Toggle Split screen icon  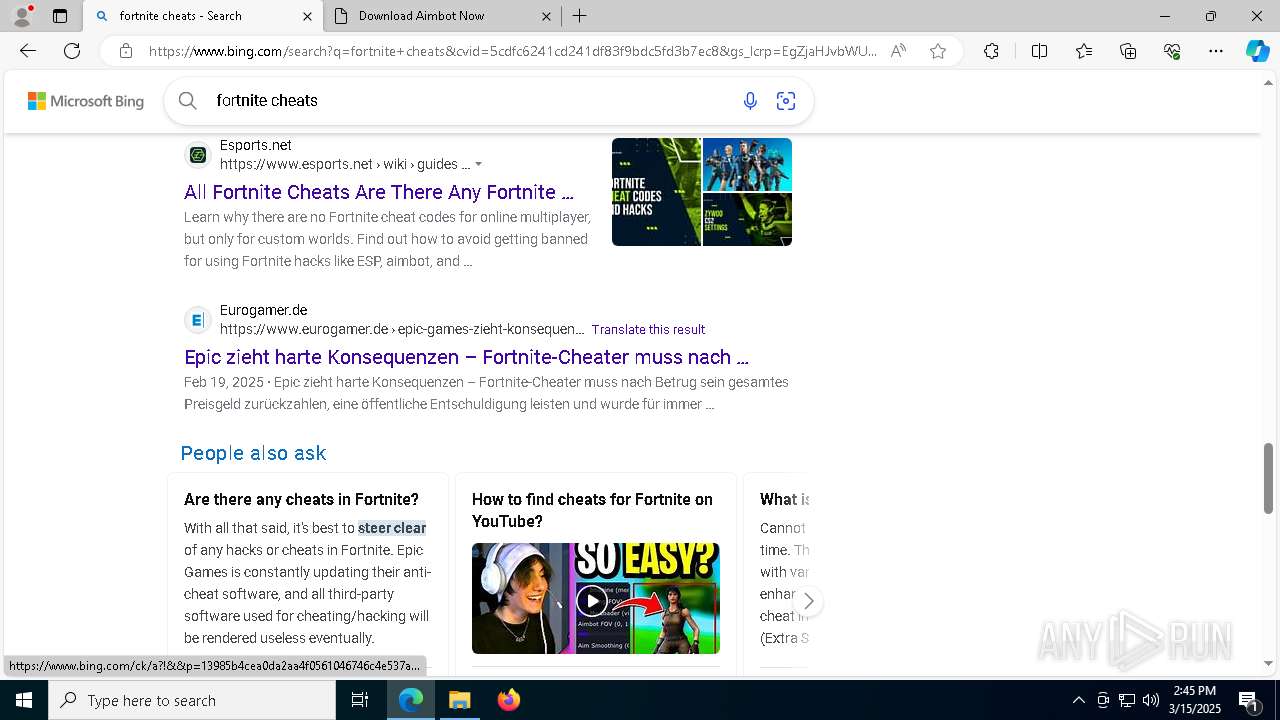[1039, 51]
